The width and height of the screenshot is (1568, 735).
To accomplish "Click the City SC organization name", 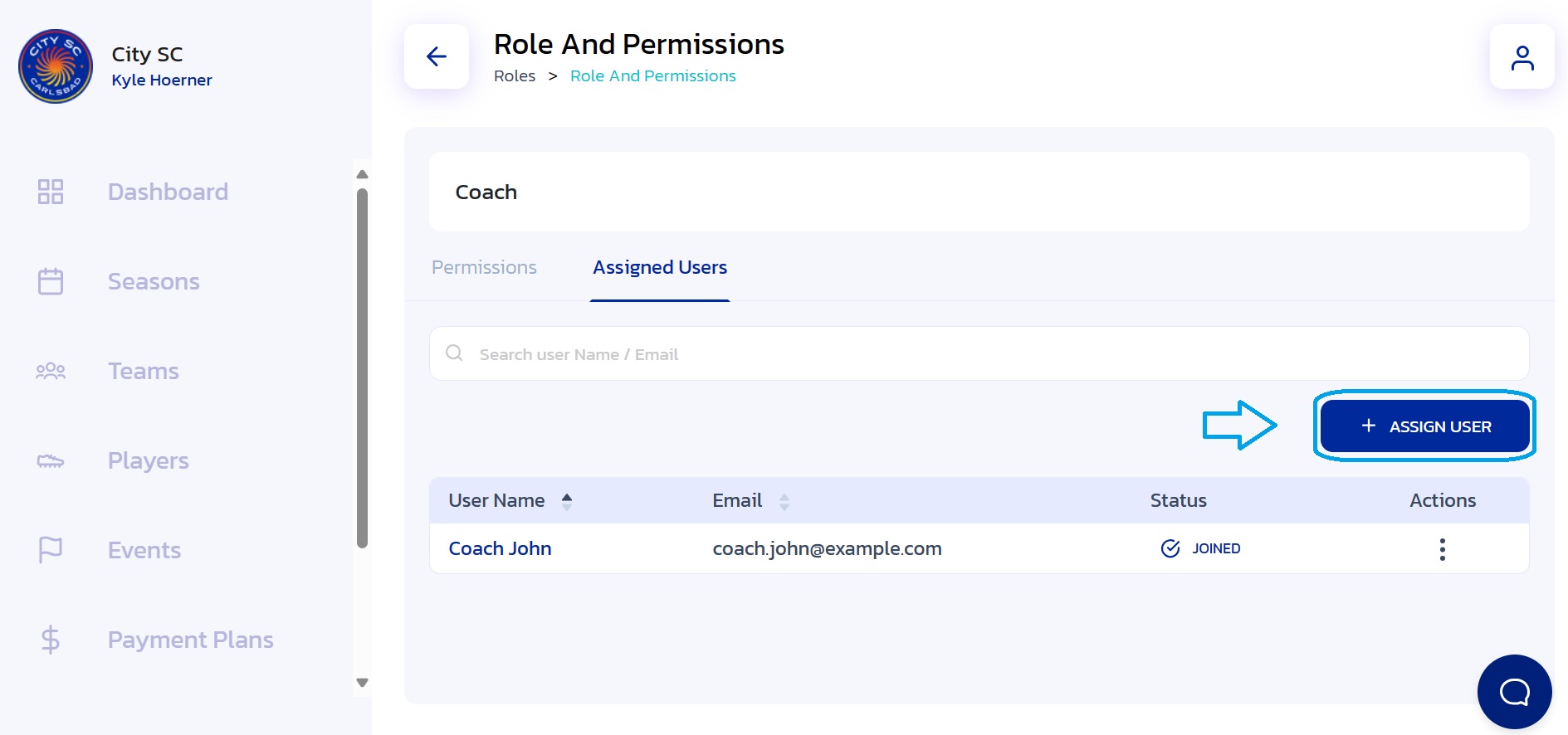I will point(147,54).
